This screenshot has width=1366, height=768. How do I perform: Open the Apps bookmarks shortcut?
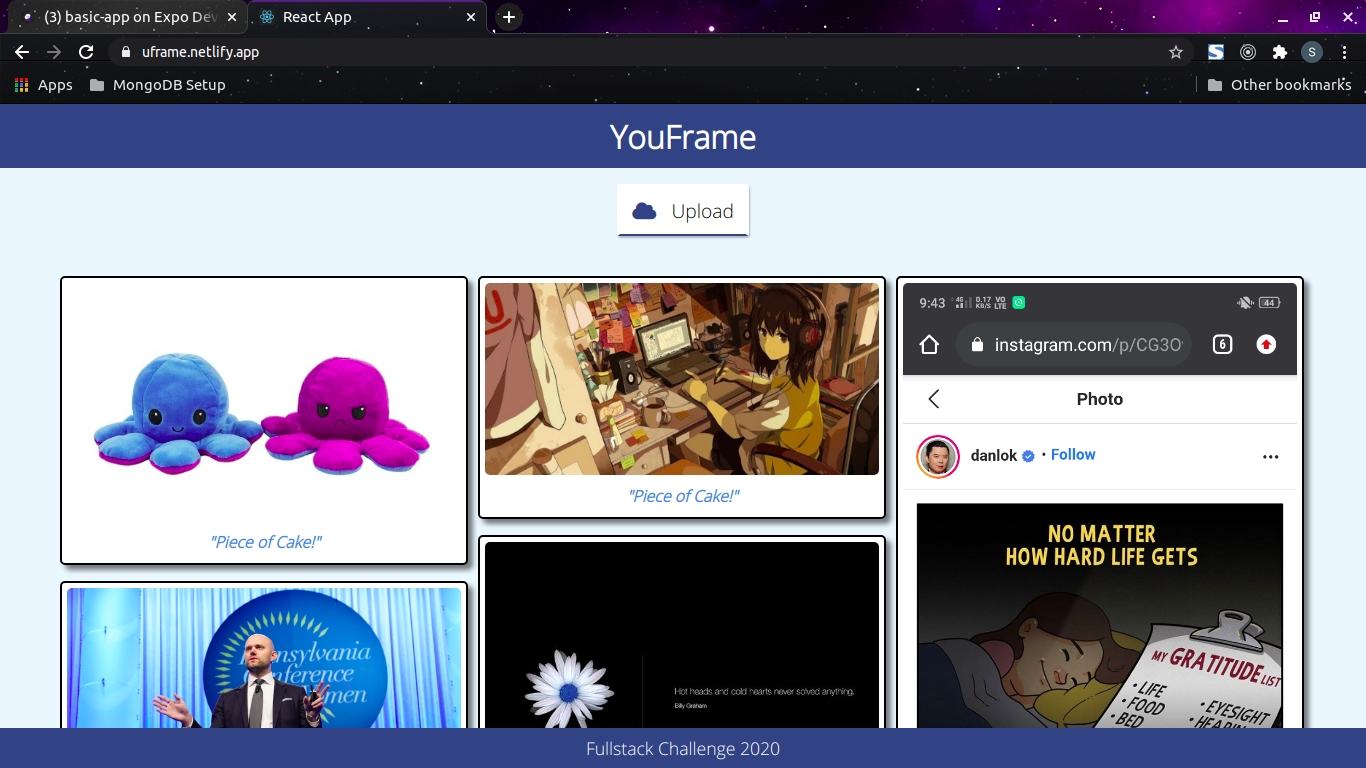point(43,85)
